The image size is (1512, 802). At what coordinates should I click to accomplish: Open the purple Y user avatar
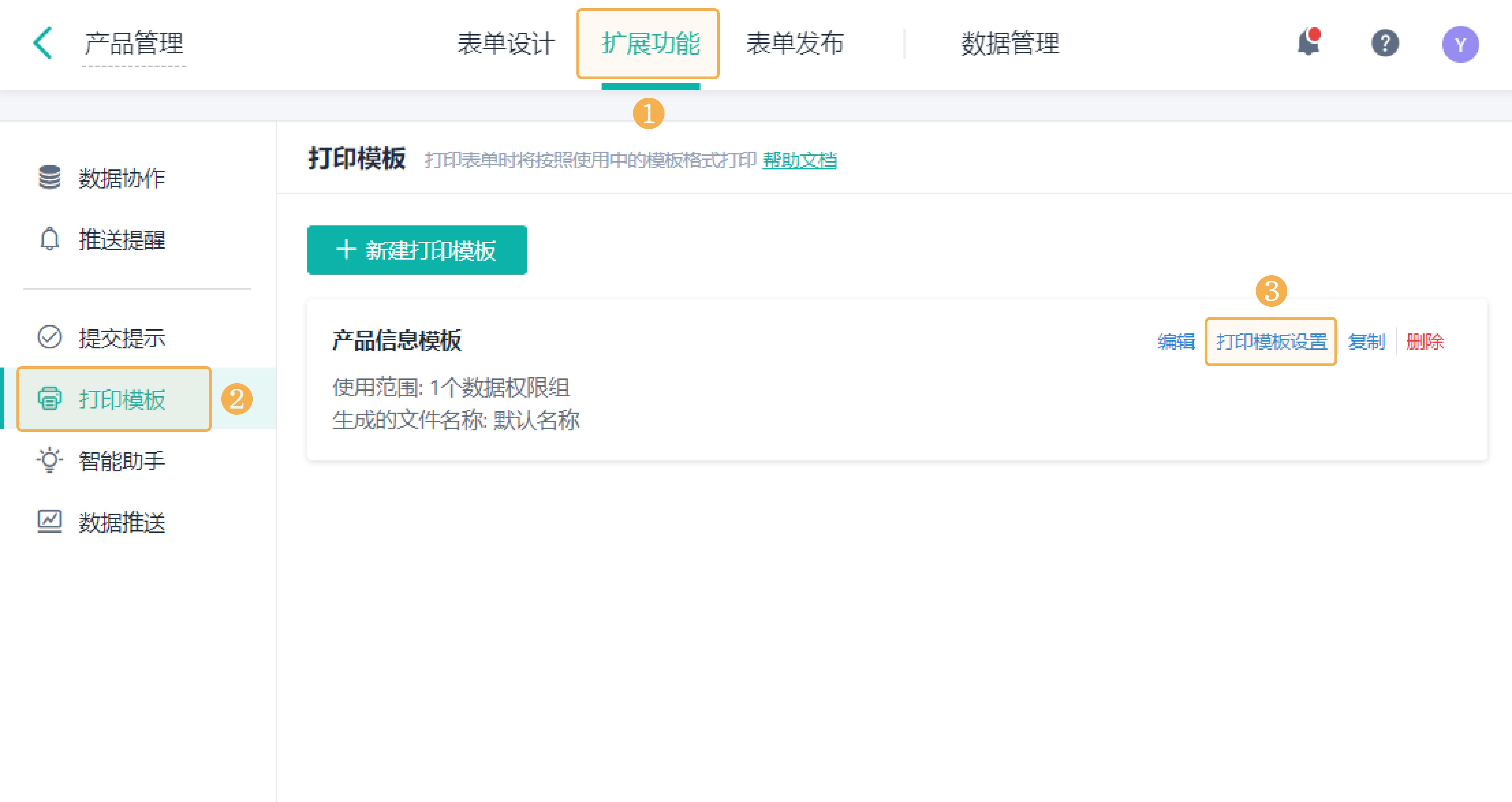1460,43
